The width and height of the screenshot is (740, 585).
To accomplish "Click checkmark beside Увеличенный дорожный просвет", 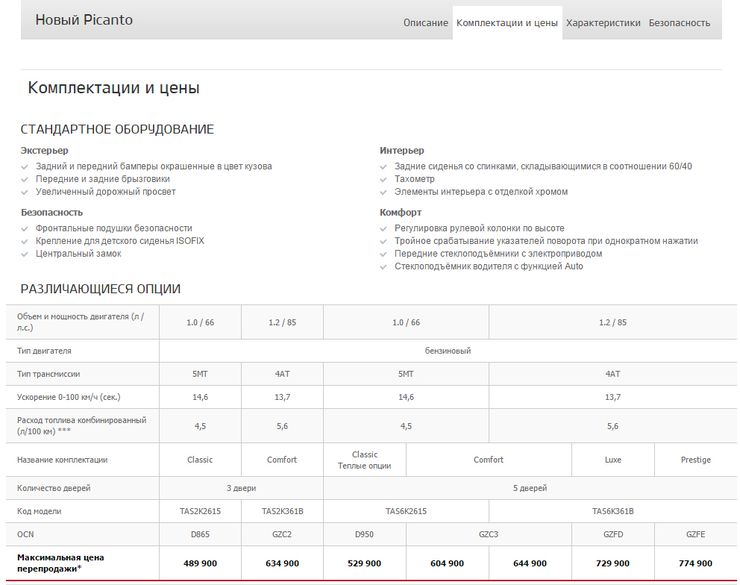I will (x=25, y=192).
